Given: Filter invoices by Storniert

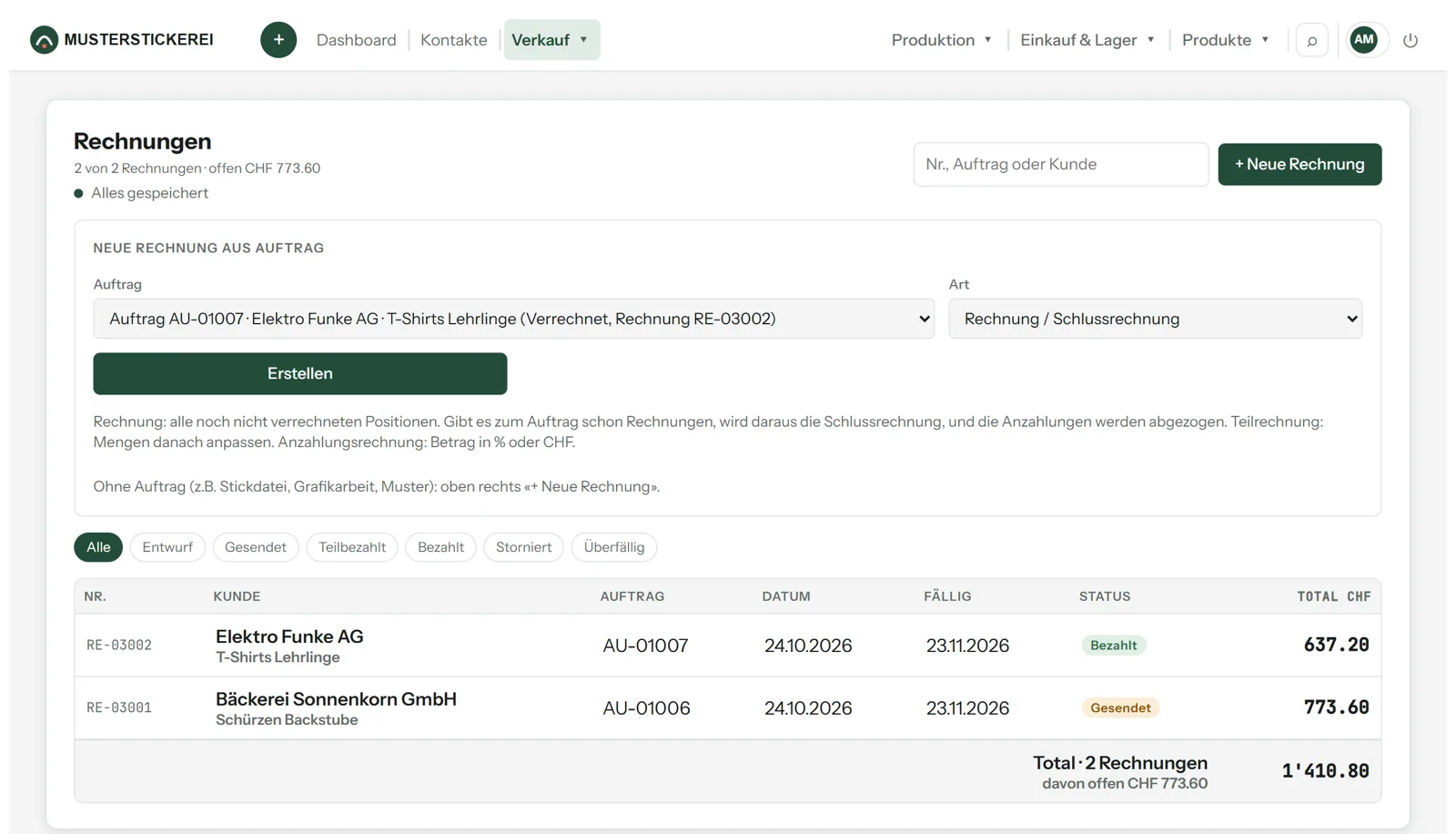Looking at the screenshot, I should [x=524, y=547].
